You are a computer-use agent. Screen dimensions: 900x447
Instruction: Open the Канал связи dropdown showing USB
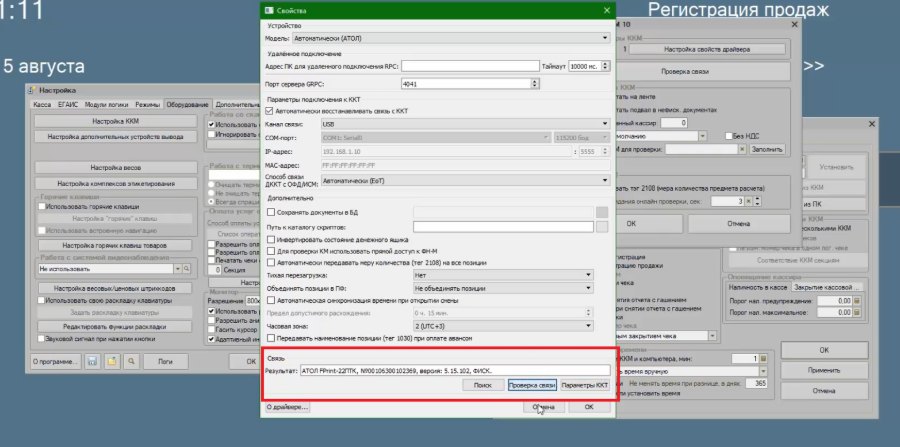point(465,123)
